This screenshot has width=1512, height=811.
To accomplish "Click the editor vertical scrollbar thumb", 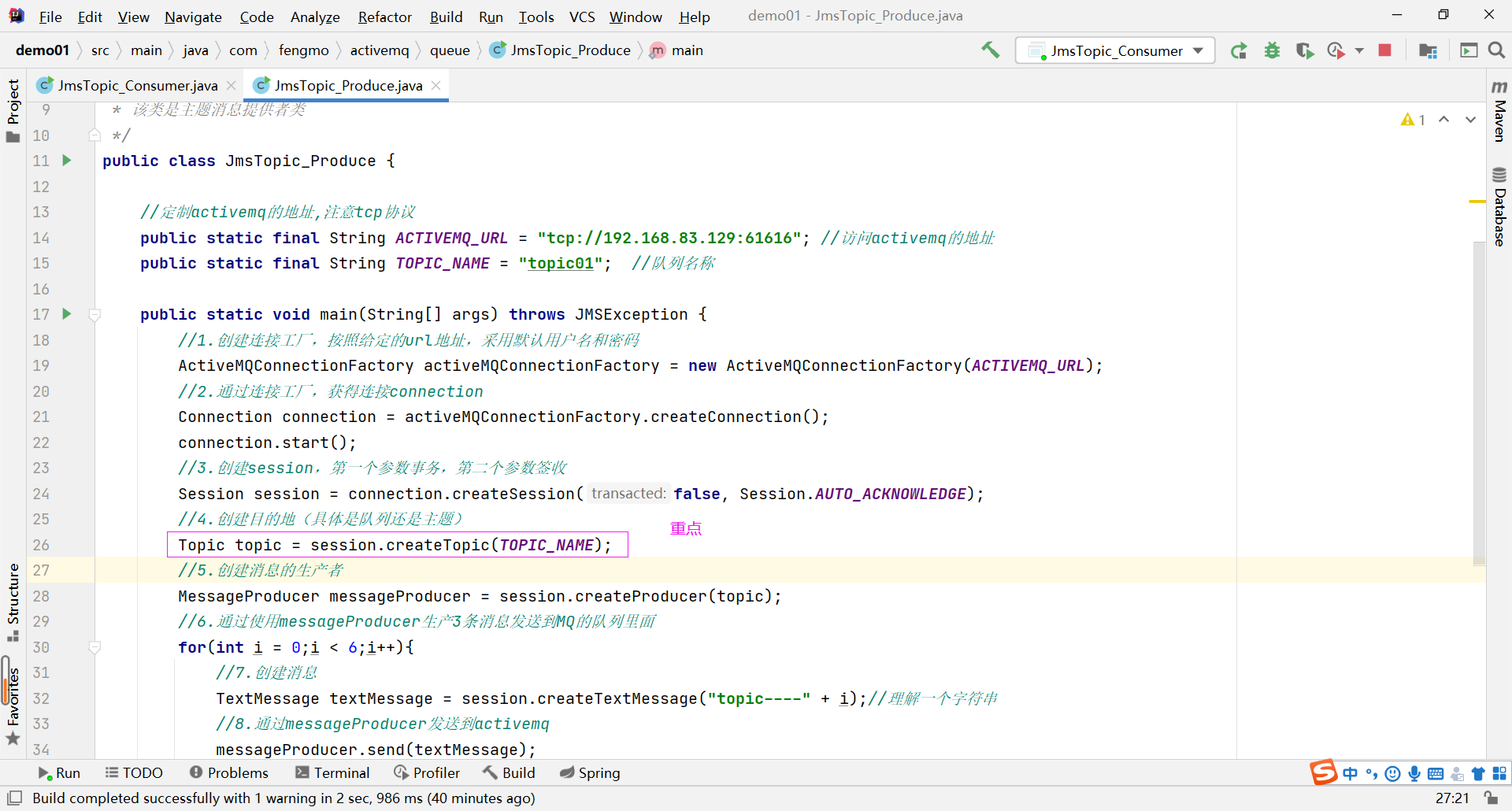I will tap(1480, 403).
